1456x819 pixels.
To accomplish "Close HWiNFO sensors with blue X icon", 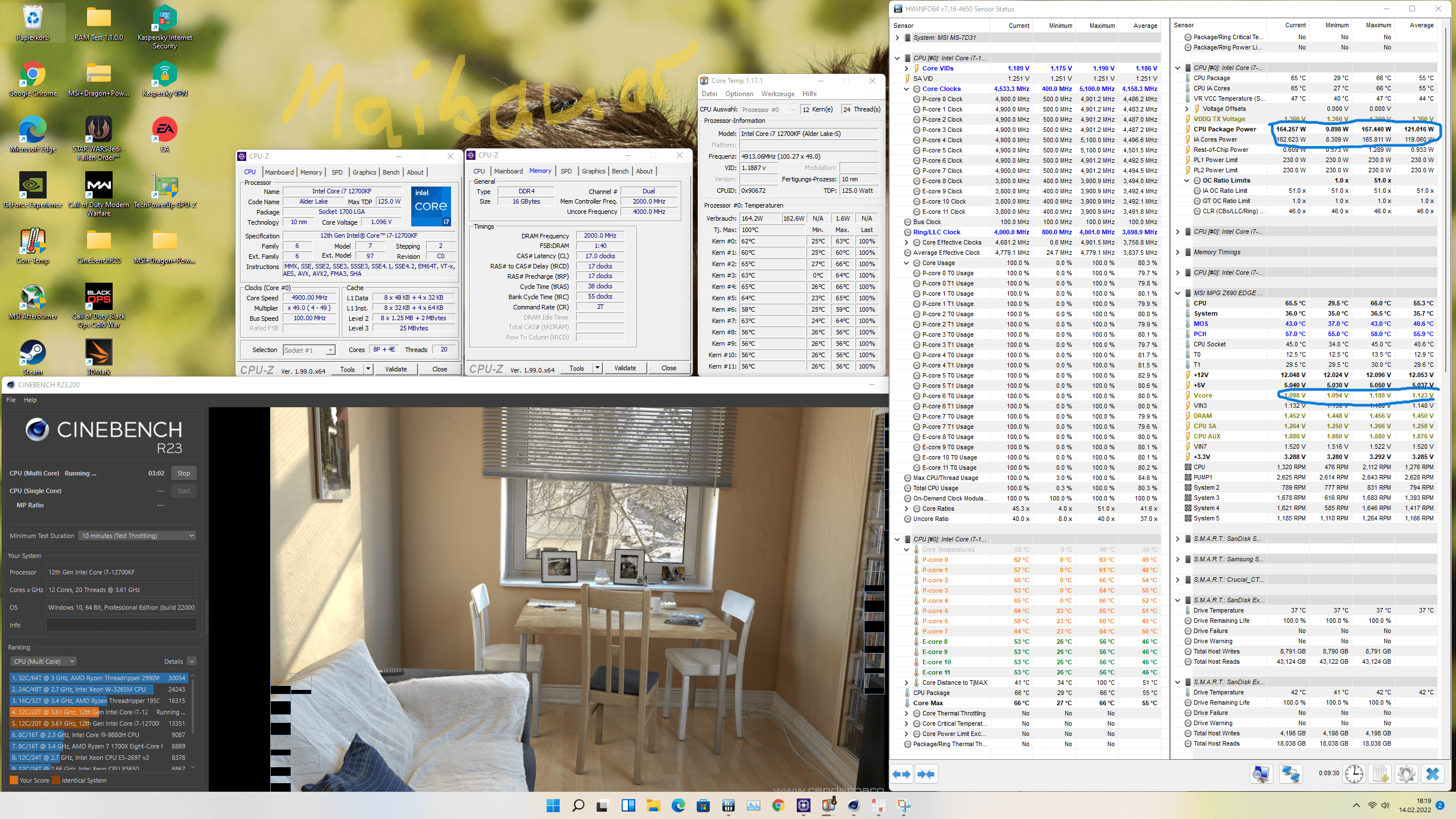I will point(1433,774).
